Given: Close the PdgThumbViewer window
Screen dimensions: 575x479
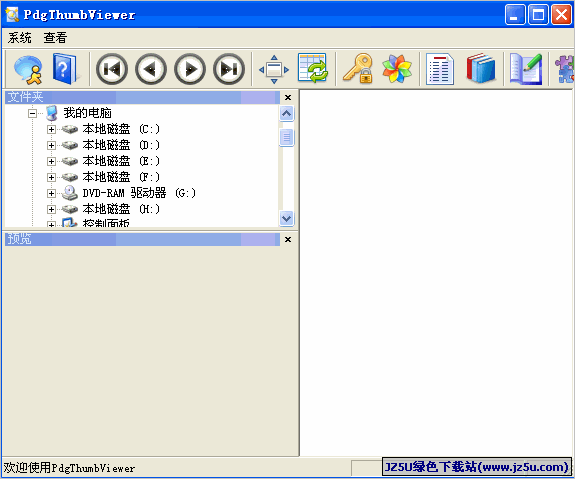Looking at the screenshot, I should pyautogui.click(x=561, y=15).
